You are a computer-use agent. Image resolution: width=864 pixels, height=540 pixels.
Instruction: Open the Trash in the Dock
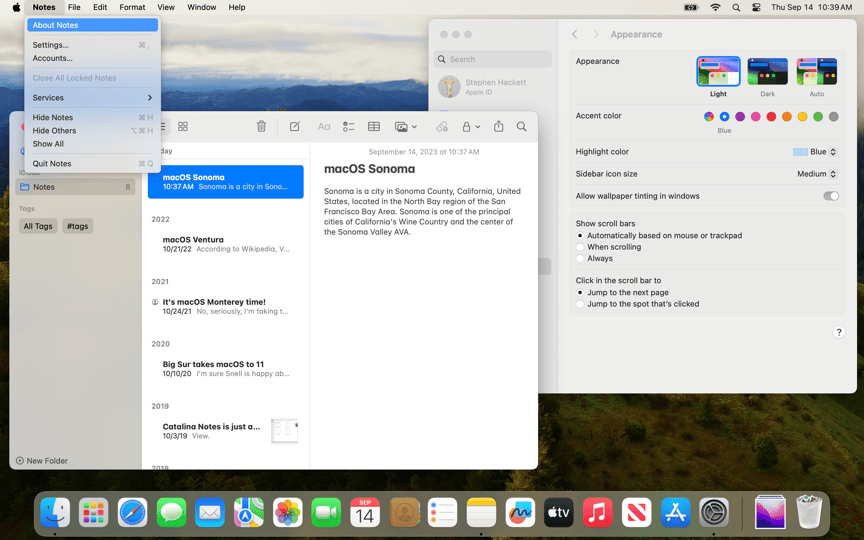(809, 512)
